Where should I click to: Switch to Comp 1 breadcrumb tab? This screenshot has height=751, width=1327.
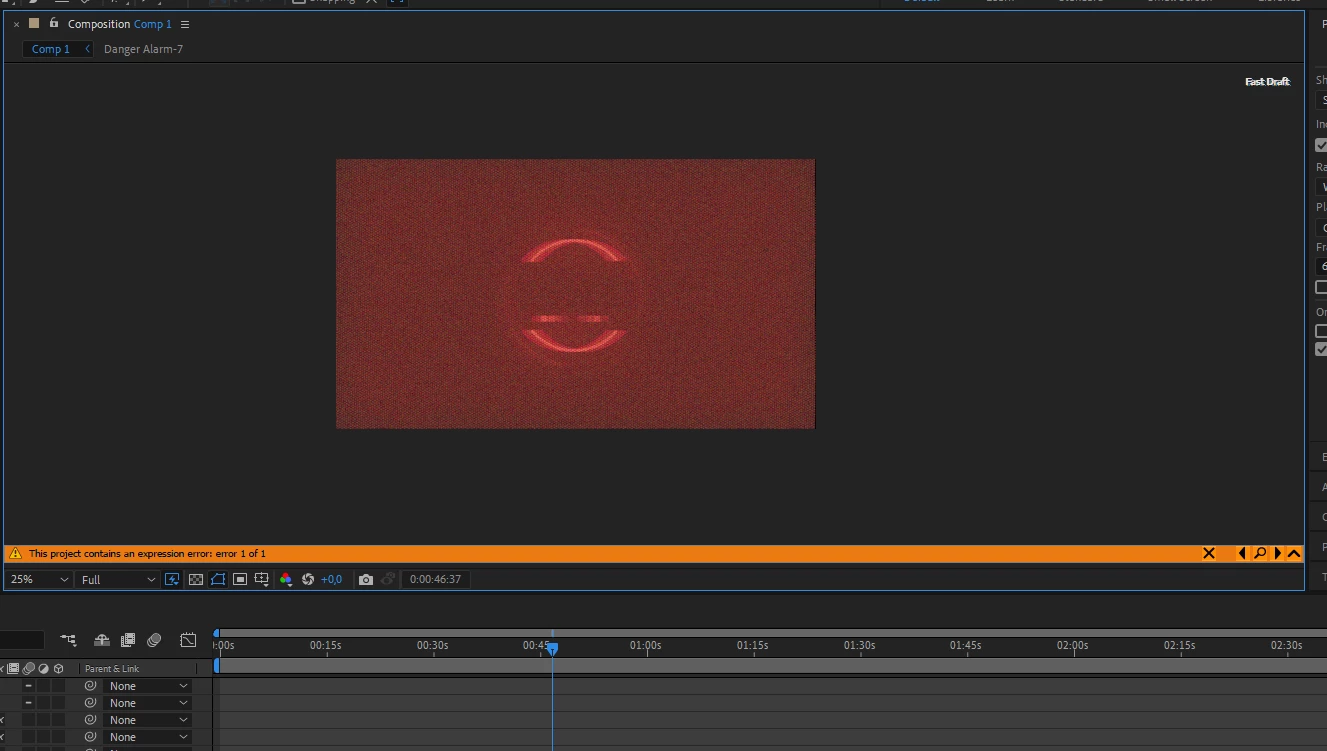click(x=51, y=49)
